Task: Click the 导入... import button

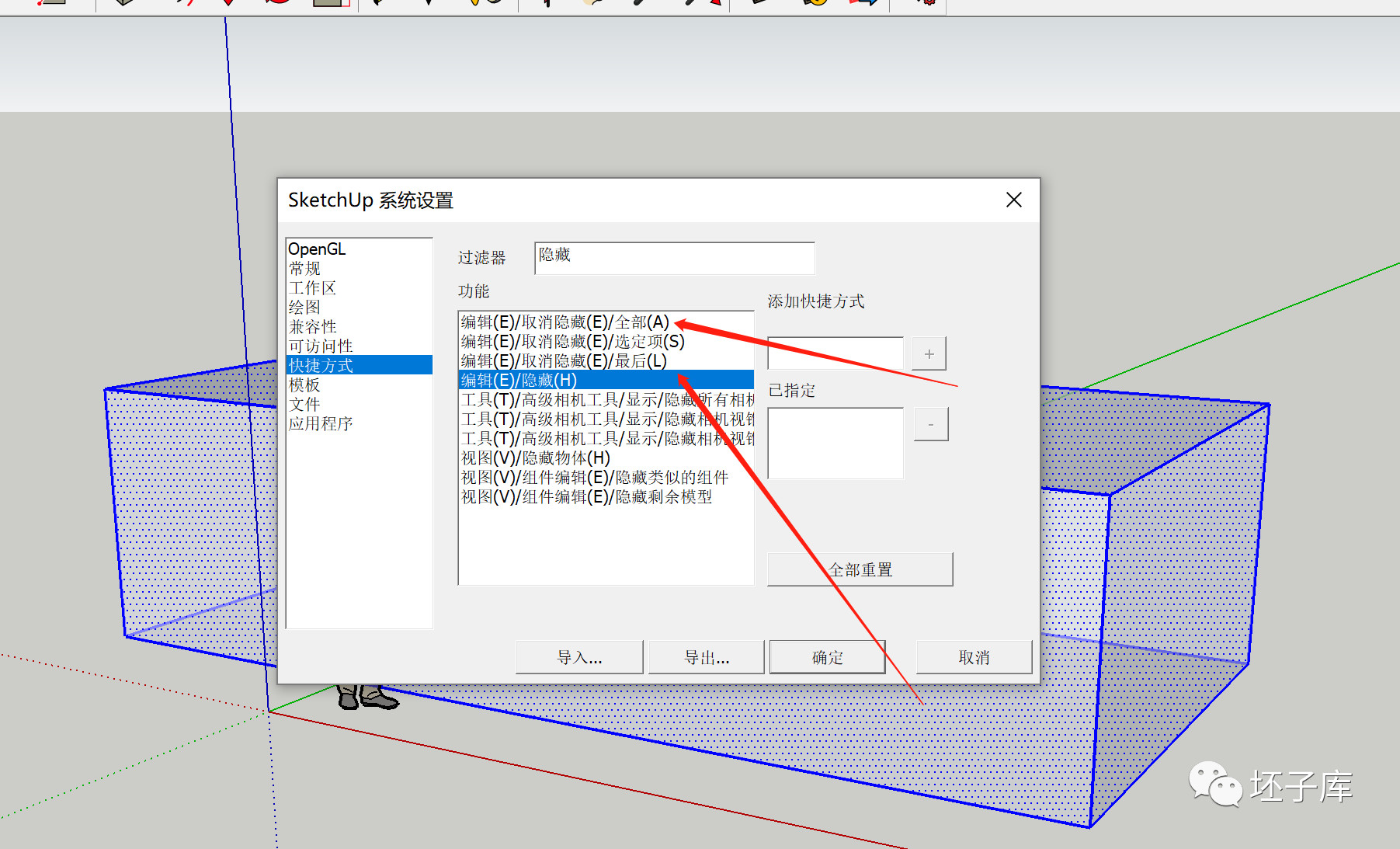Action: click(579, 657)
